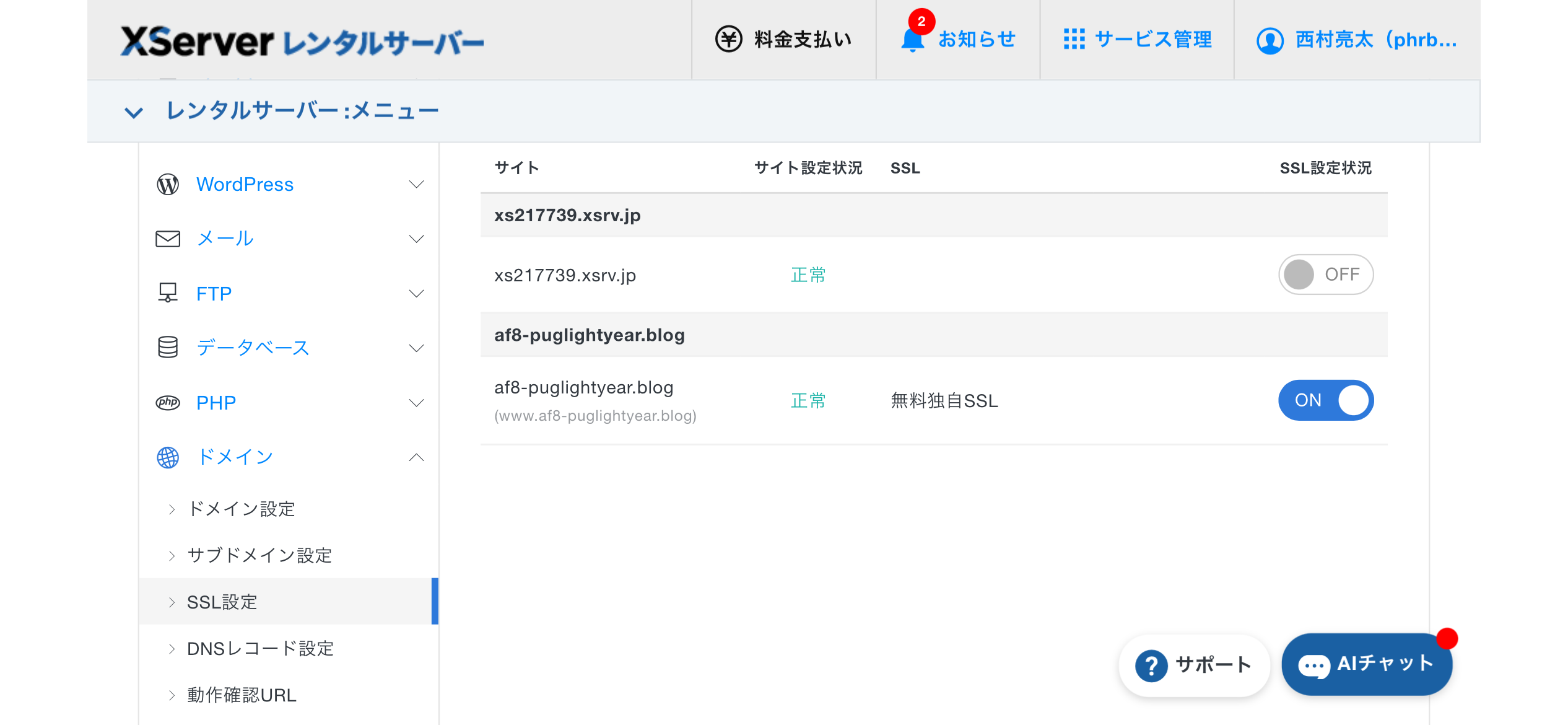Click the domain globe icon

pyautogui.click(x=168, y=457)
